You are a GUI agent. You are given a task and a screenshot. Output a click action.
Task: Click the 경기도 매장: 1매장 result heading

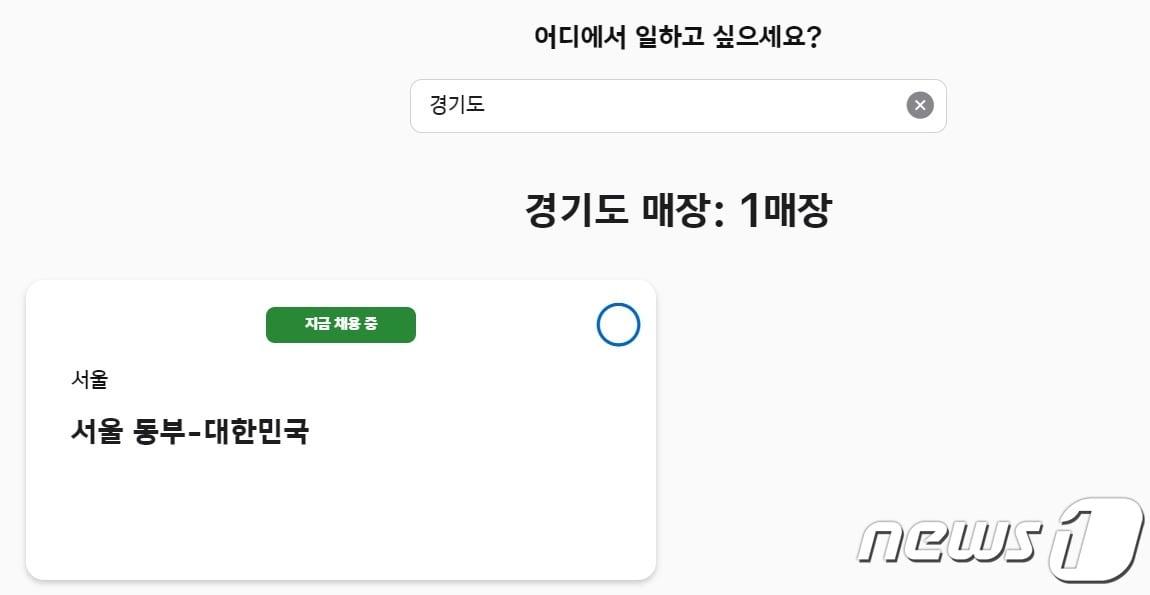point(678,211)
